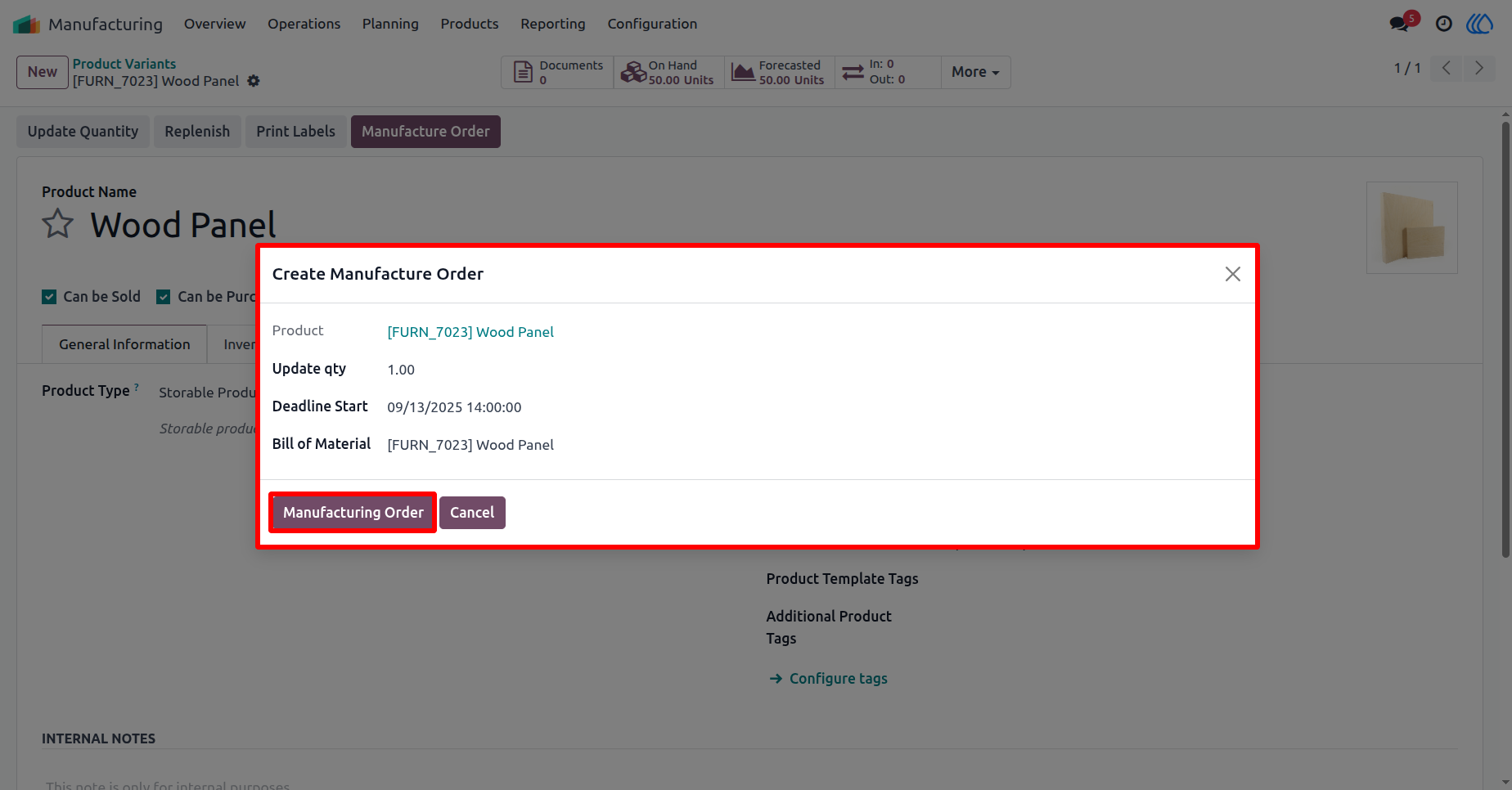
Task: Open the discuss messages icon
Action: (x=1399, y=24)
